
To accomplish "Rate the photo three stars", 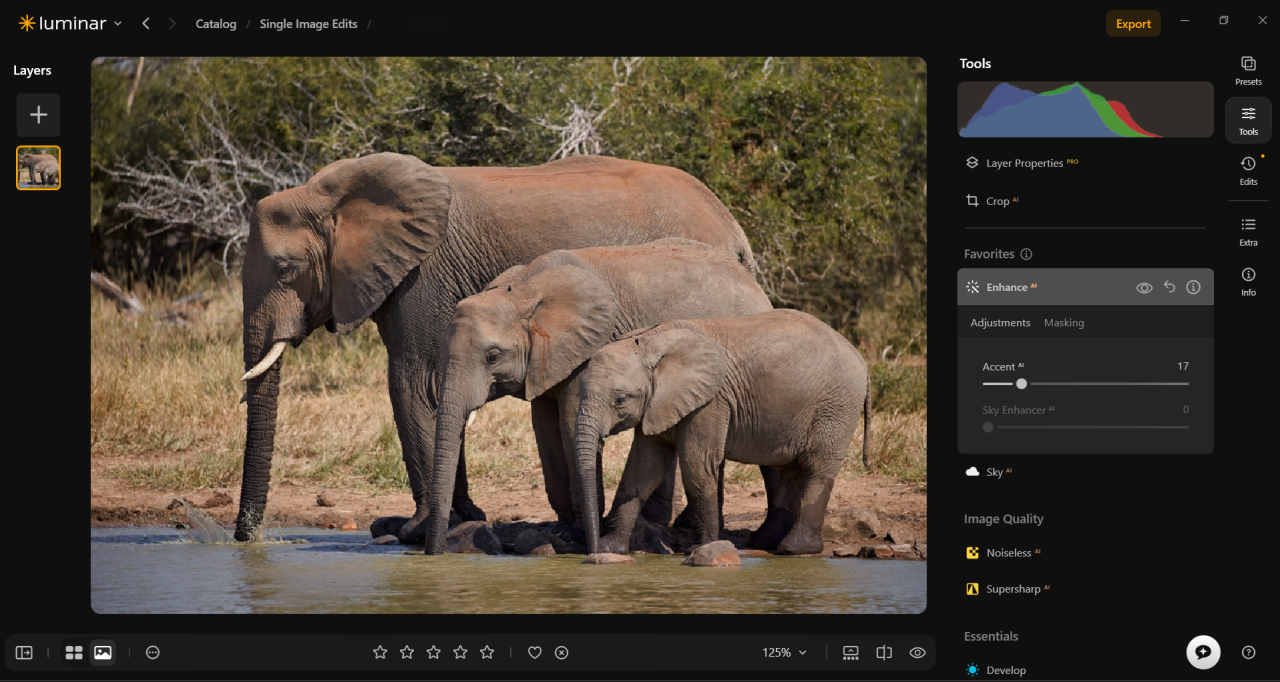I will [434, 652].
